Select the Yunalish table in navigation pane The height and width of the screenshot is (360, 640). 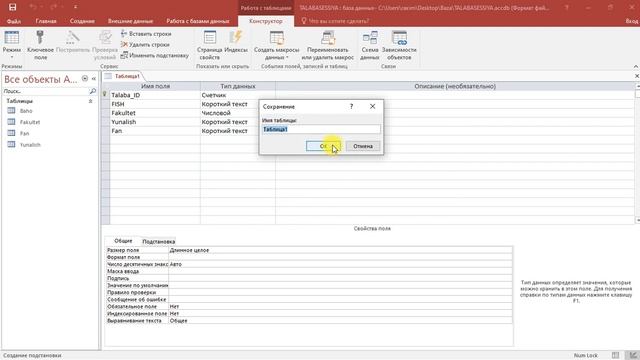click(30, 145)
